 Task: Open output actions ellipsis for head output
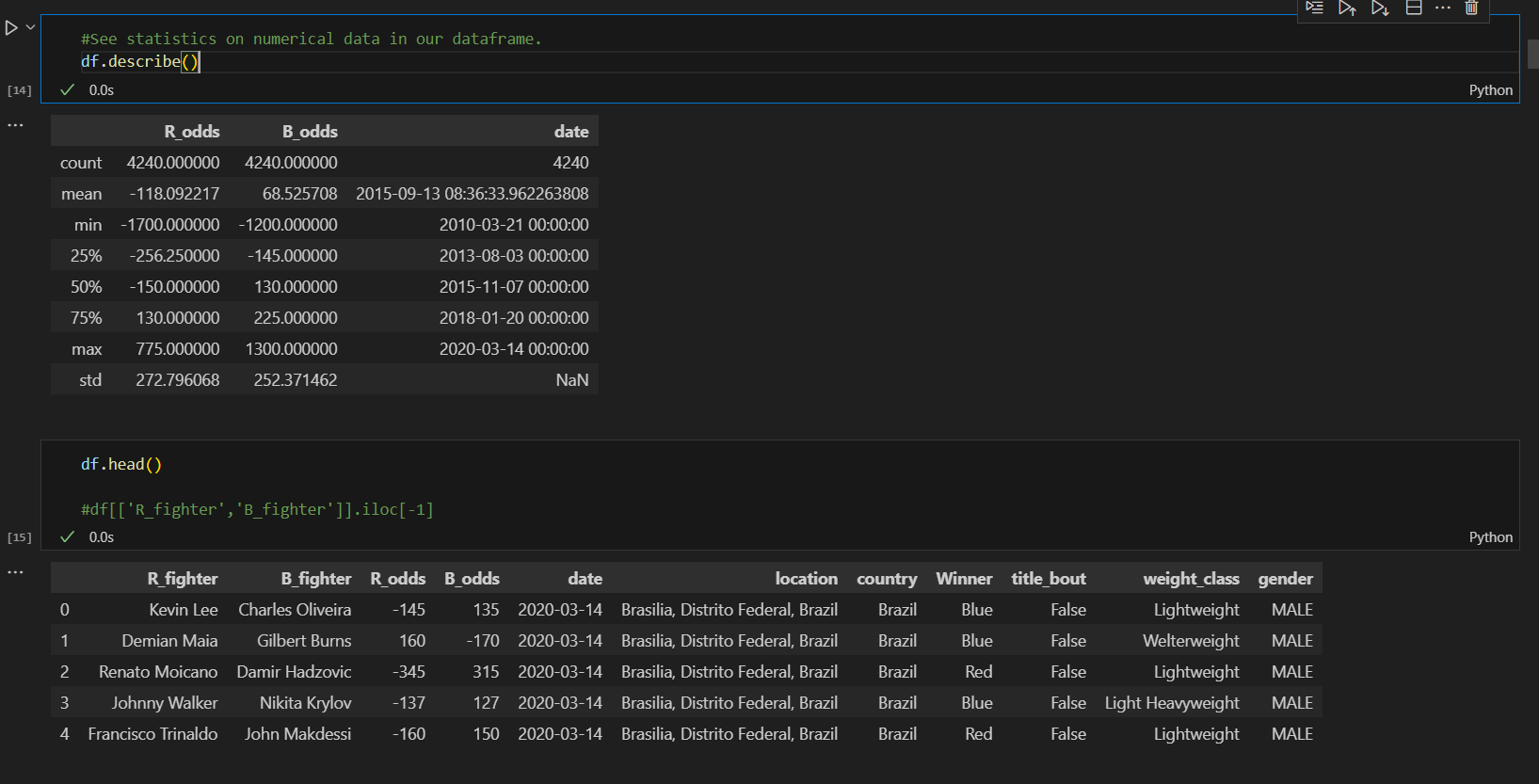[16, 572]
